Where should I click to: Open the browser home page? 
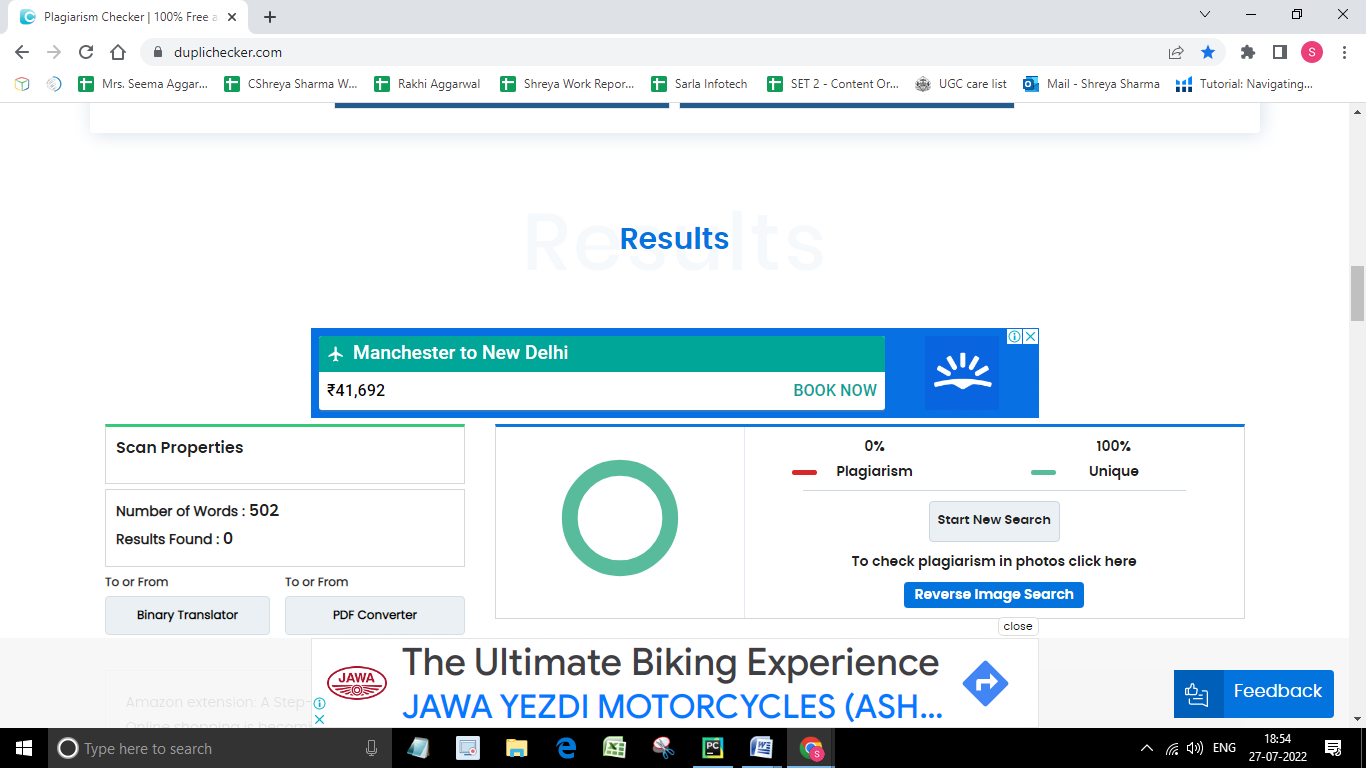[x=118, y=52]
